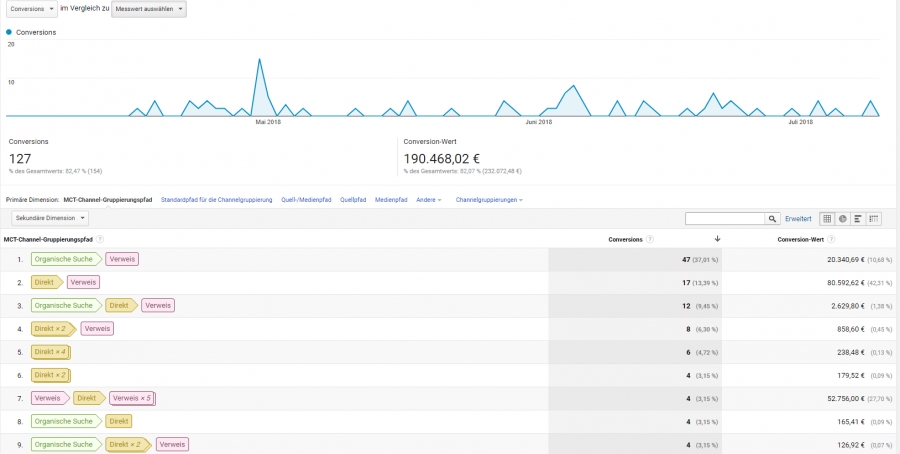The height and width of the screenshot is (454, 900).
Task: Open the Conversions metric dropdown
Action: pos(31,8)
